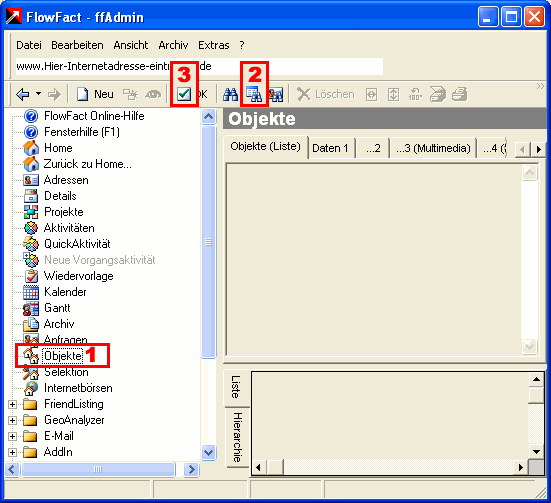Switch to Daten 1 tab
Screen dimensions: 551x503
pyautogui.click(x=331, y=148)
